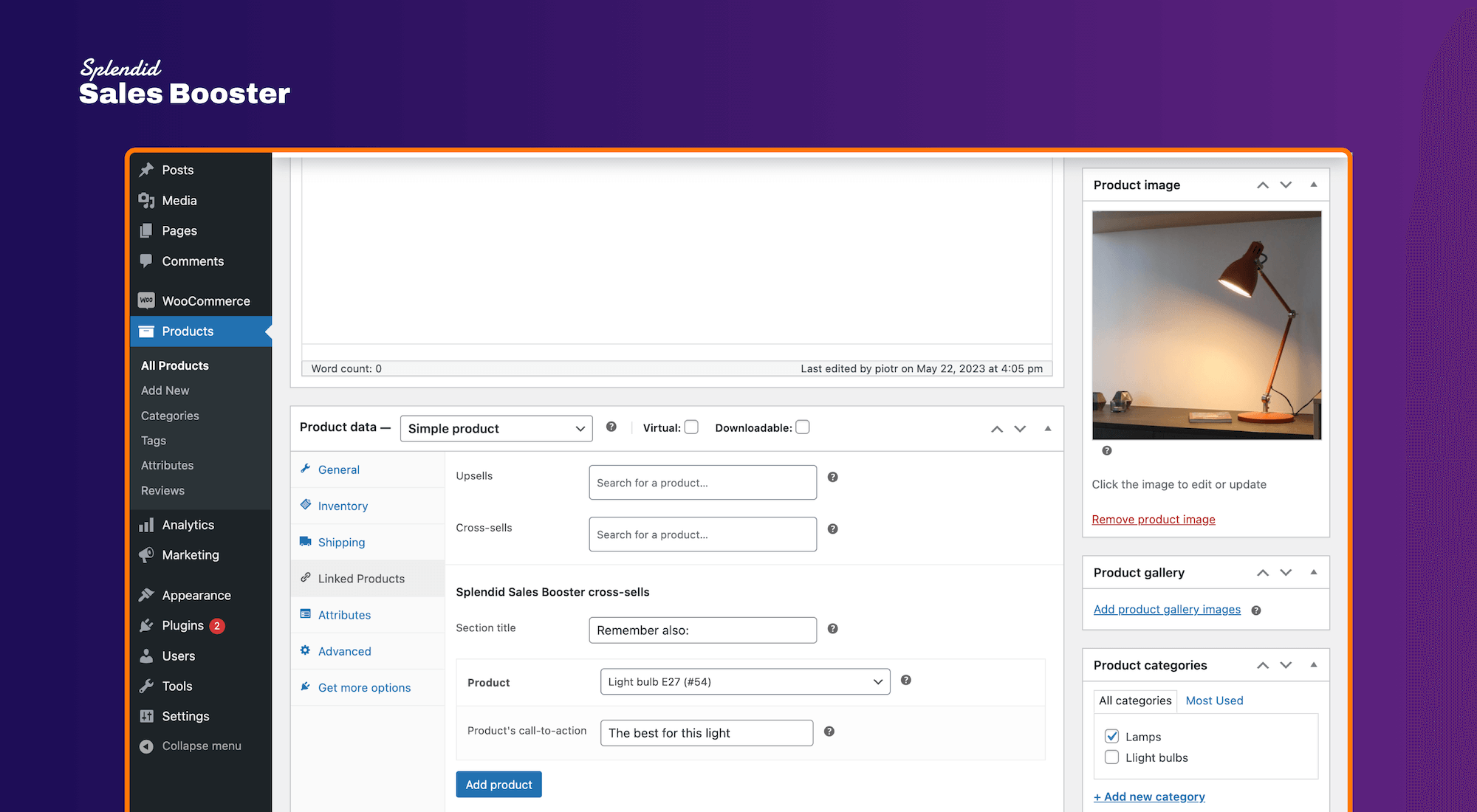Click the Tools wrench icon
Viewport: 1477px width, 812px height.
click(146, 686)
